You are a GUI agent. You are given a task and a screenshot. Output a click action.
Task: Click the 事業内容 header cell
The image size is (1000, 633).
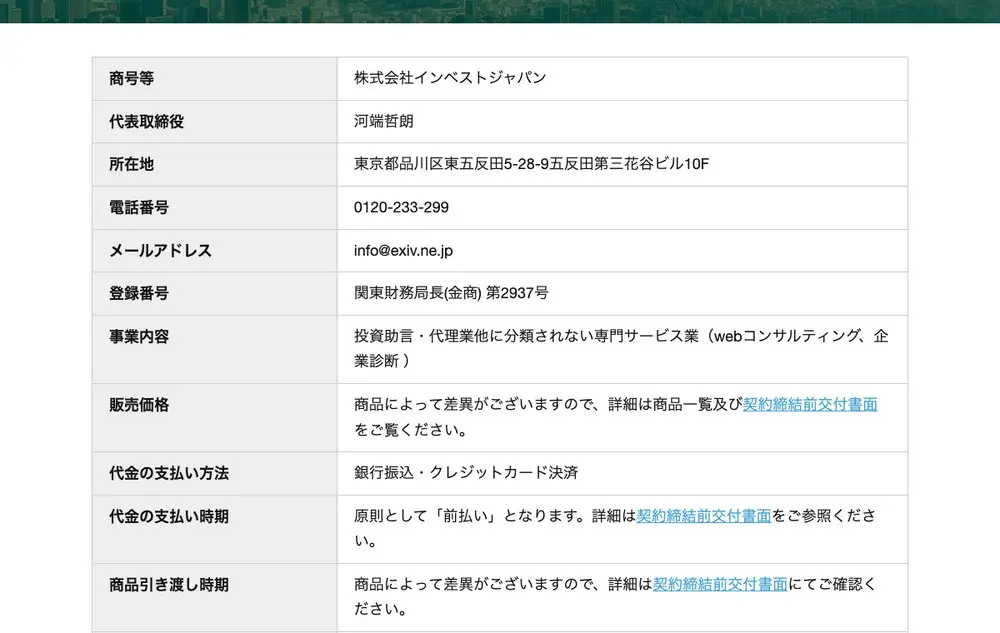[x=215, y=349]
